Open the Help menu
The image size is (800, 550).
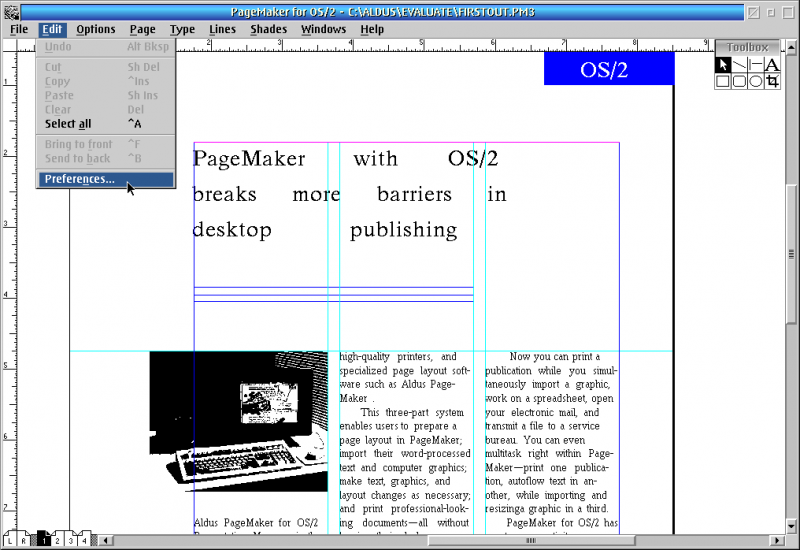tap(372, 30)
